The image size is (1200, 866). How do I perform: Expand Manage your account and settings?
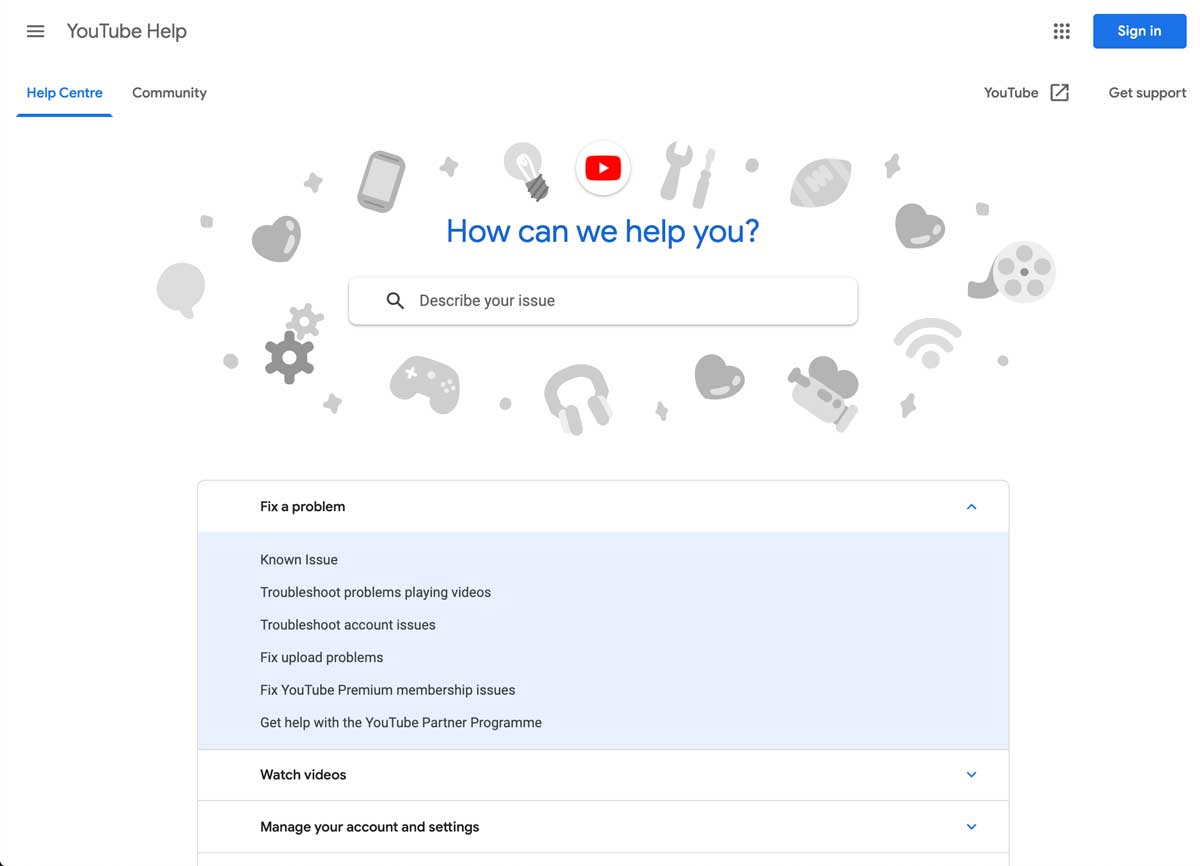(x=971, y=827)
